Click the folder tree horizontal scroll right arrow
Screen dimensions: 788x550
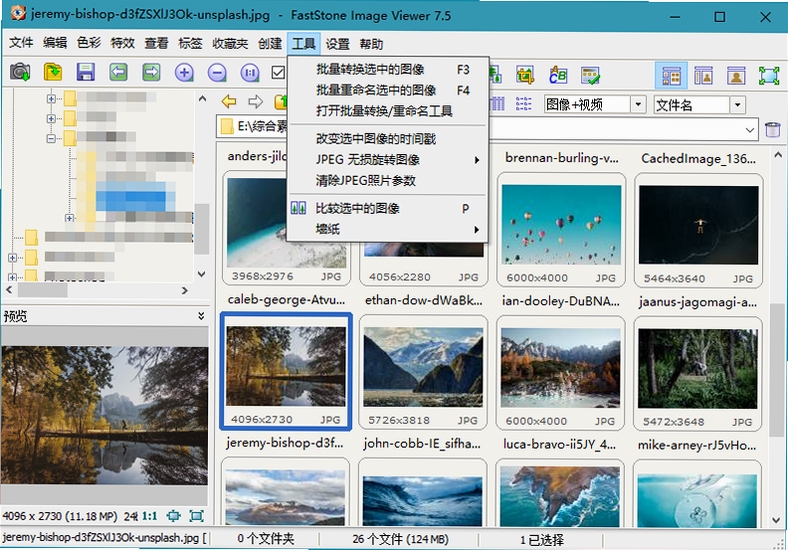click(x=185, y=291)
